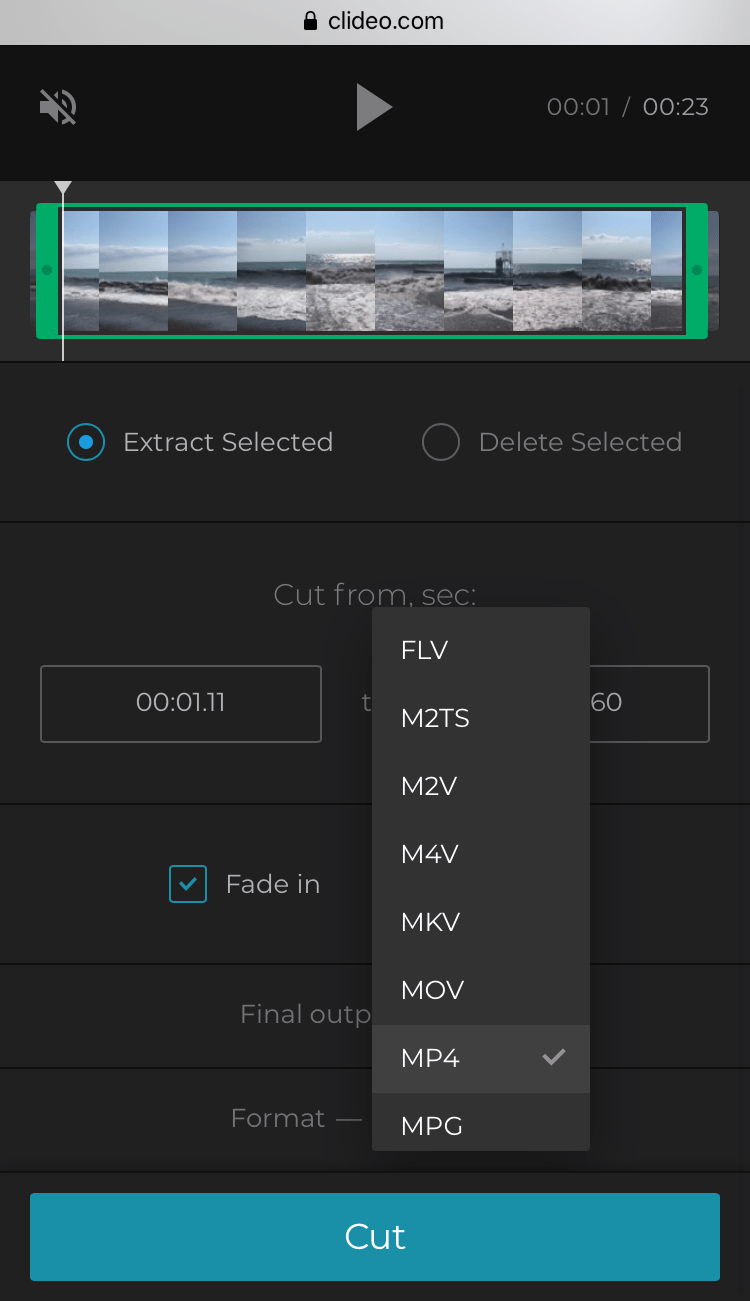Screen dimensions: 750x1301
Task: Click the Cut from time field showing 00:01.11
Action: pos(180,703)
